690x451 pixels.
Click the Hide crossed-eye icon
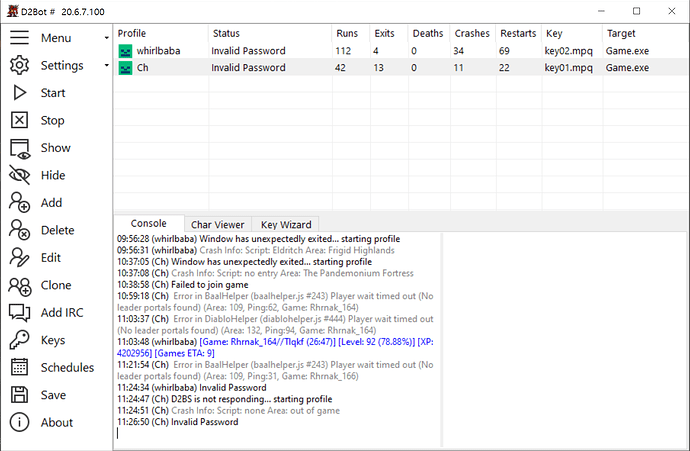pos(19,175)
